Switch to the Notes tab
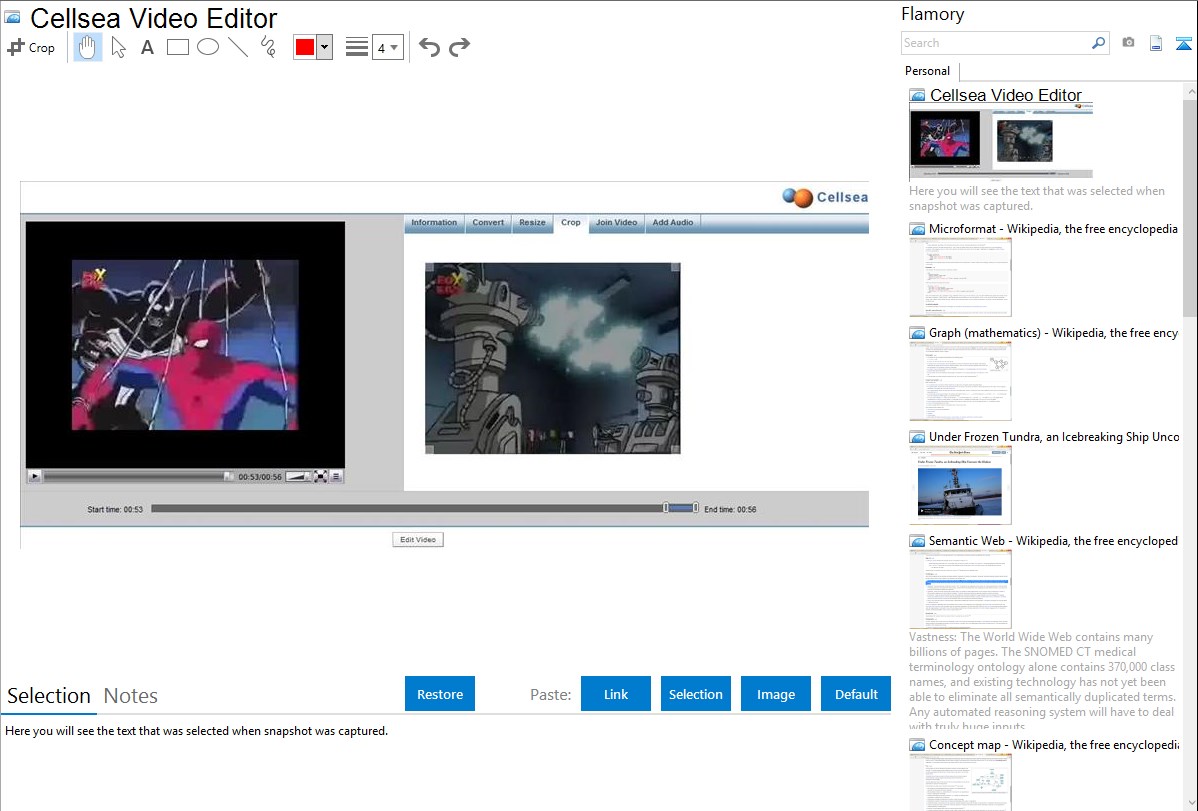Viewport: 1198px width, 811px height. click(x=131, y=696)
